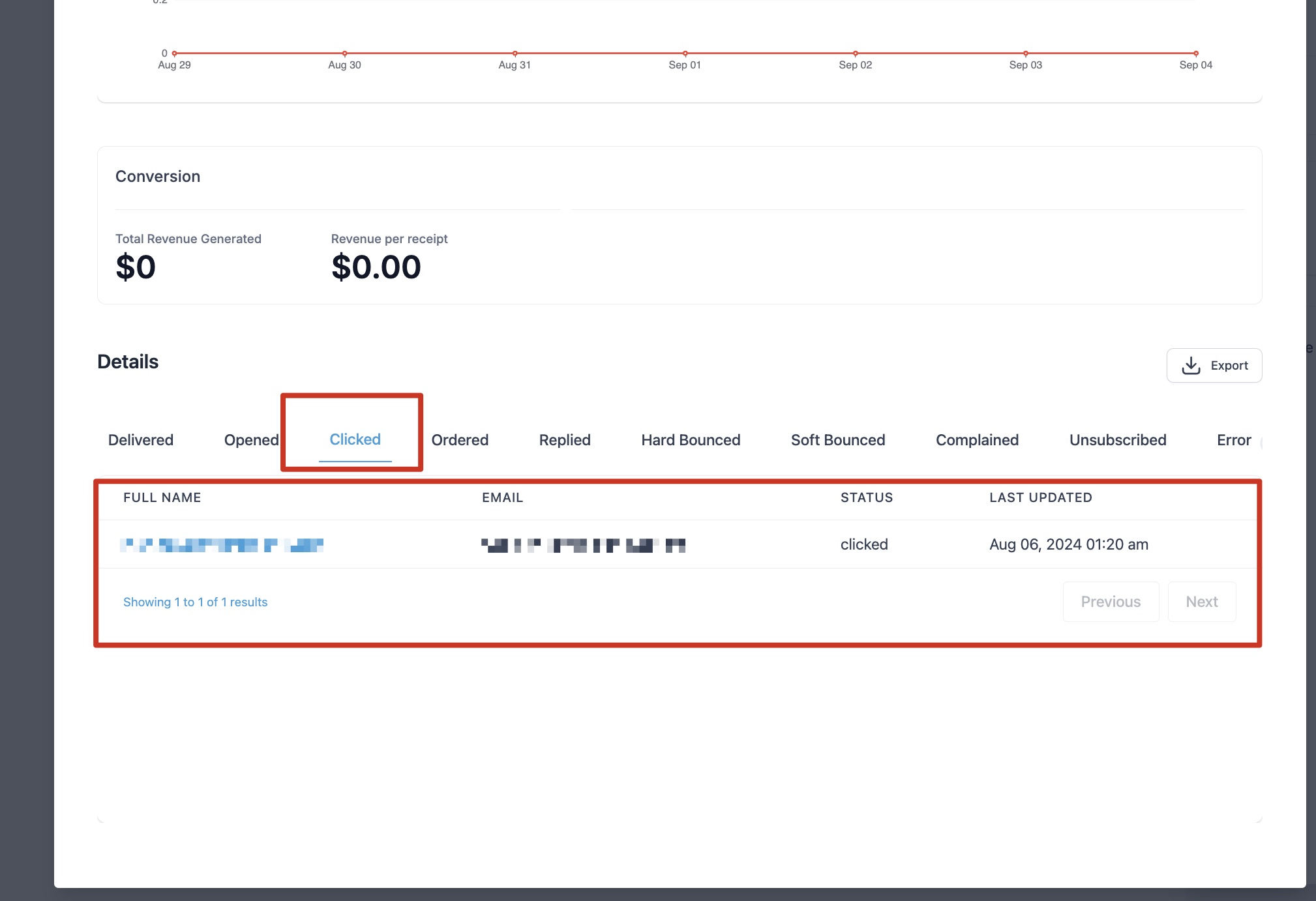Click the Sep 02 chart data point
The height and width of the screenshot is (901, 1316).
[856, 53]
